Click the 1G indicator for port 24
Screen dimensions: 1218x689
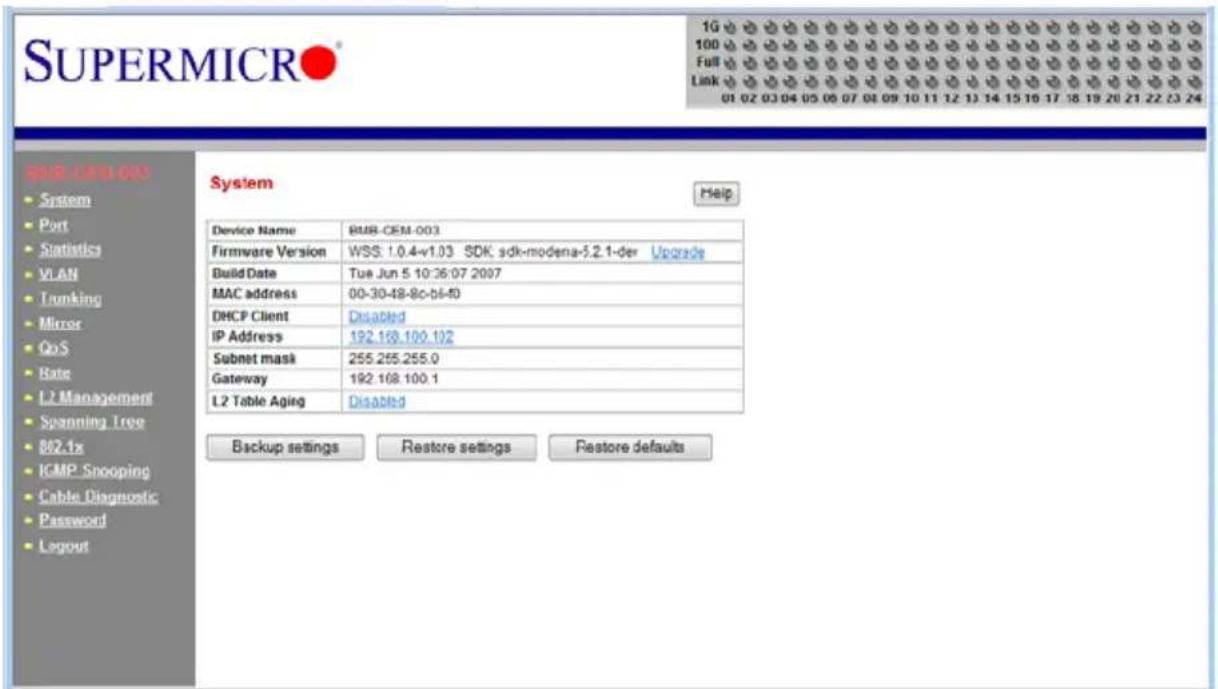pos(1195,27)
